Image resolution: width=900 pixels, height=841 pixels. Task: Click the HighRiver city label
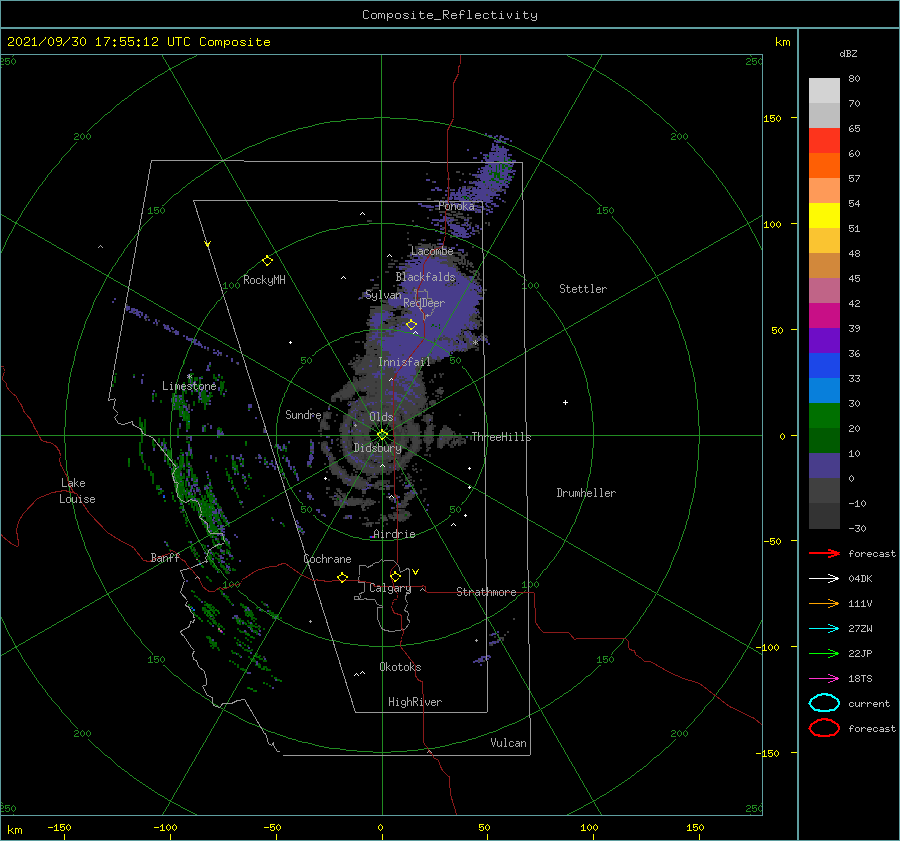415,702
